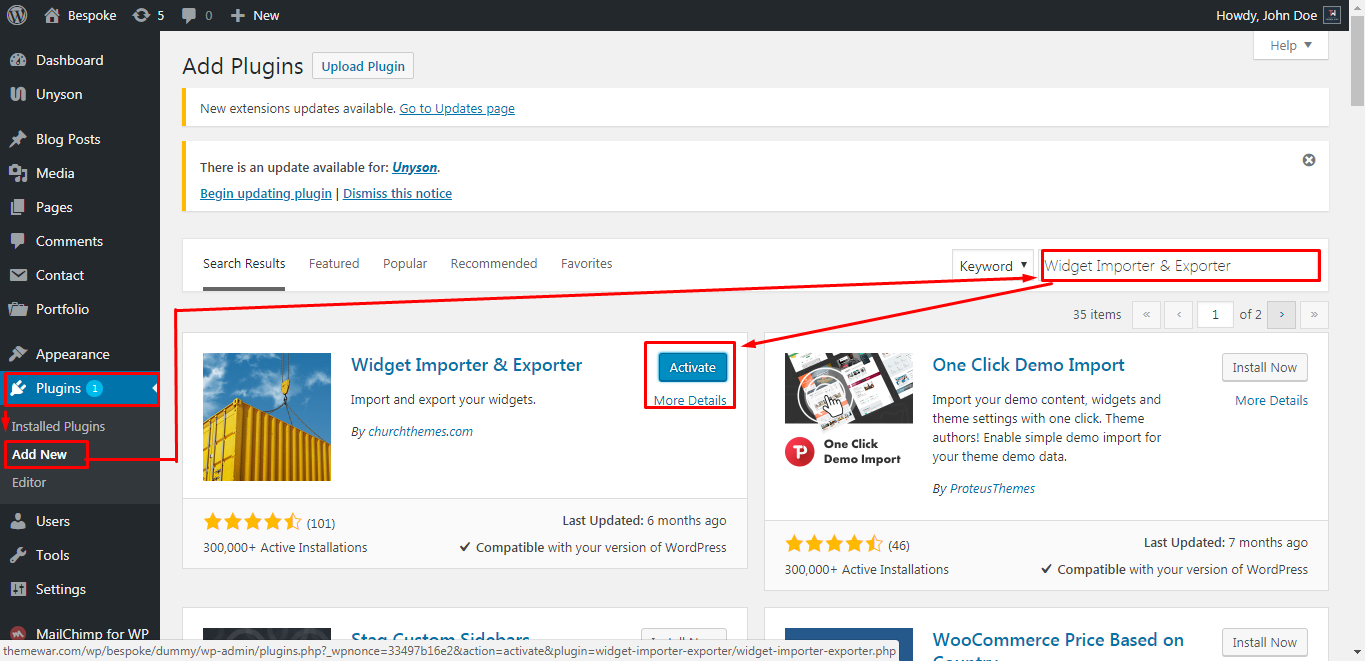The image size is (1365, 661).
Task: Open the Bespoke site home icon
Action: click(52, 15)
